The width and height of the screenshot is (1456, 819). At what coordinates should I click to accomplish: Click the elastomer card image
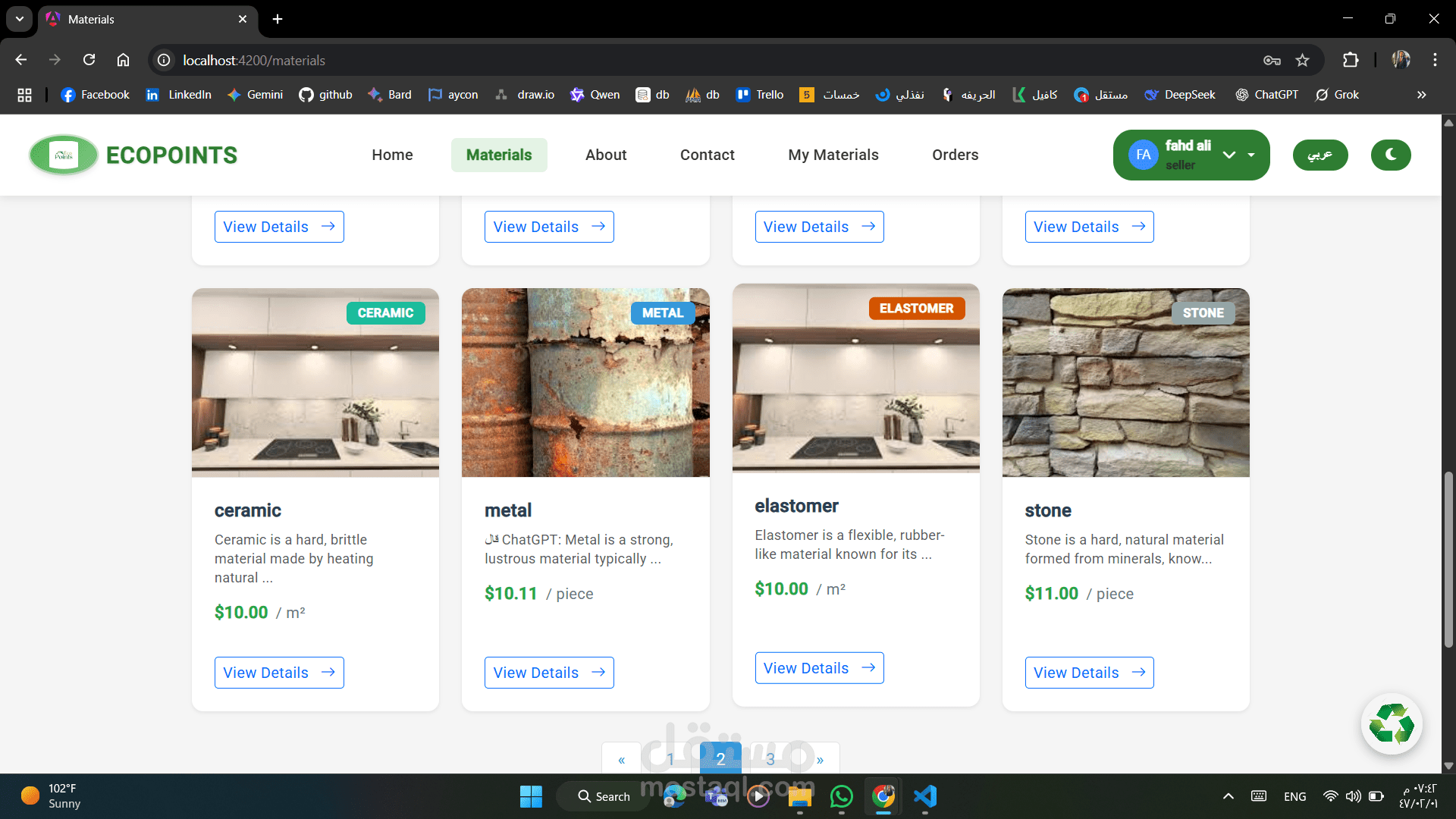[x=856, y=378]
